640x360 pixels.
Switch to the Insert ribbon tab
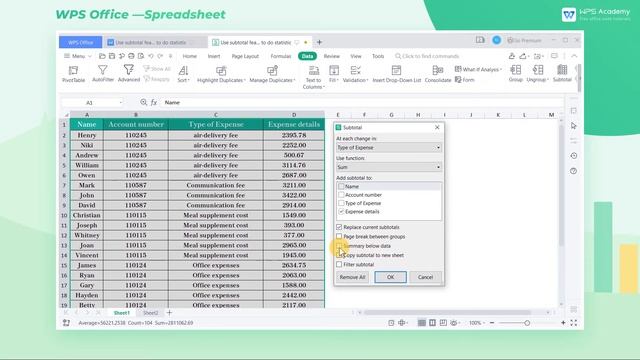pos(214,56)
